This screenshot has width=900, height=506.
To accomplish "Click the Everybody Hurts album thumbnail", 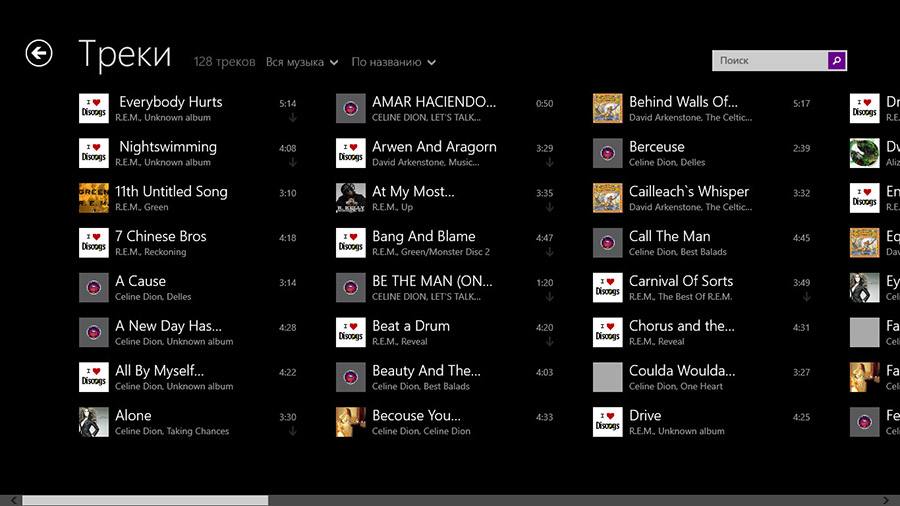I will [x=94, y=108].
